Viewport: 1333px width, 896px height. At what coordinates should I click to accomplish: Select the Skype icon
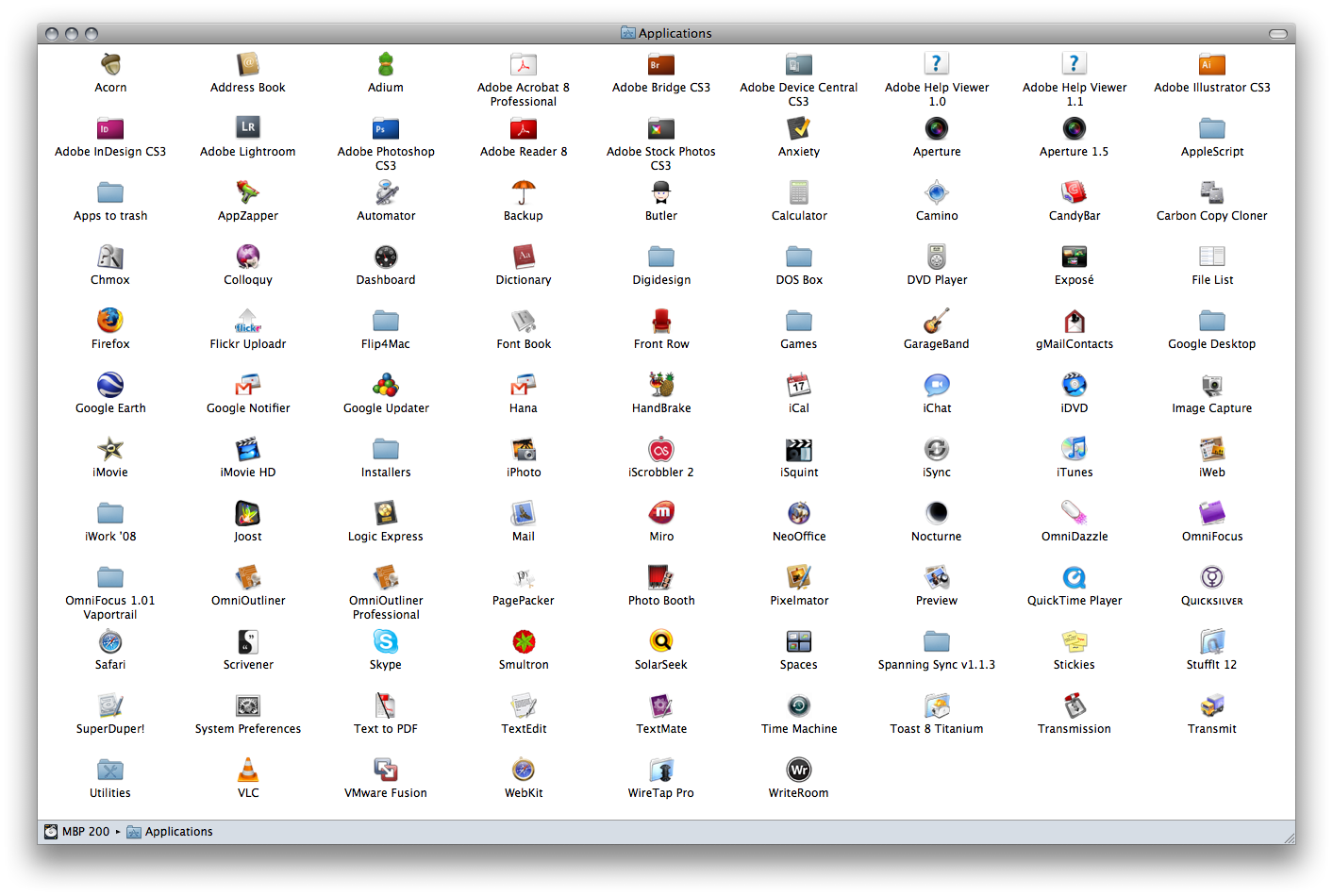[386, 641]
